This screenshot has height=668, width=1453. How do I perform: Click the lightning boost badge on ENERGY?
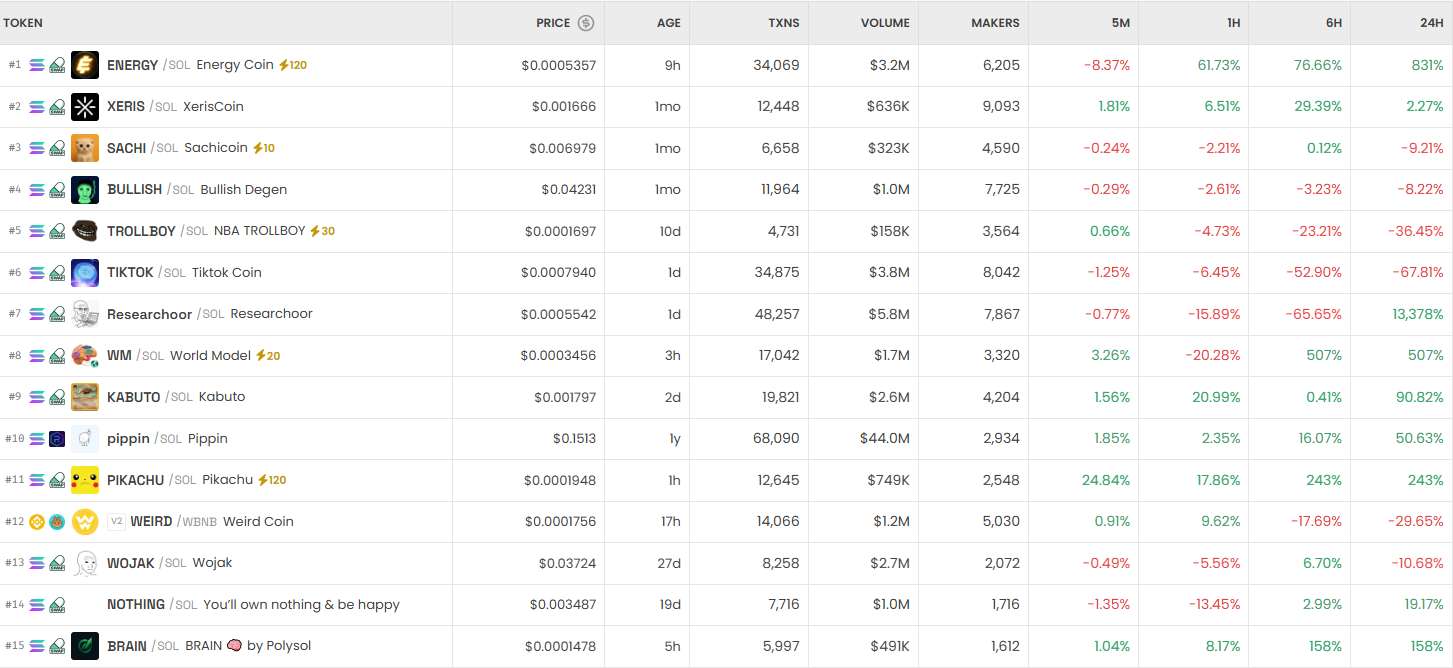coord(292,65)
